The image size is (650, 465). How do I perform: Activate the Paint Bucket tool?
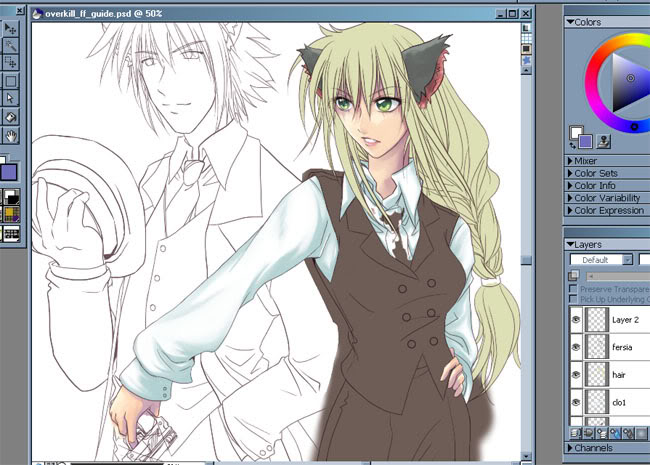tap(11, 116)
